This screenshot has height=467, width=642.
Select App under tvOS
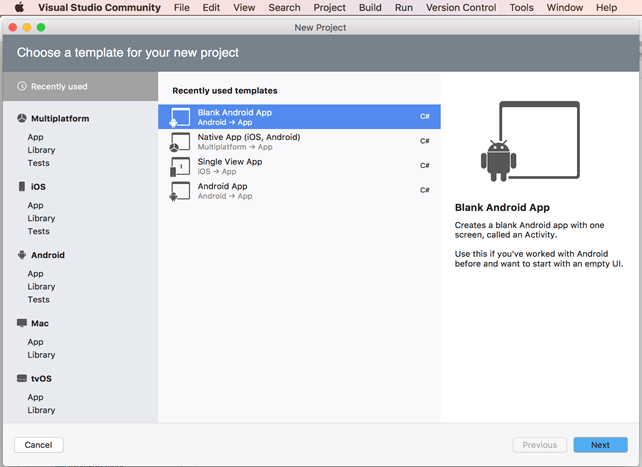click(36, 397)
